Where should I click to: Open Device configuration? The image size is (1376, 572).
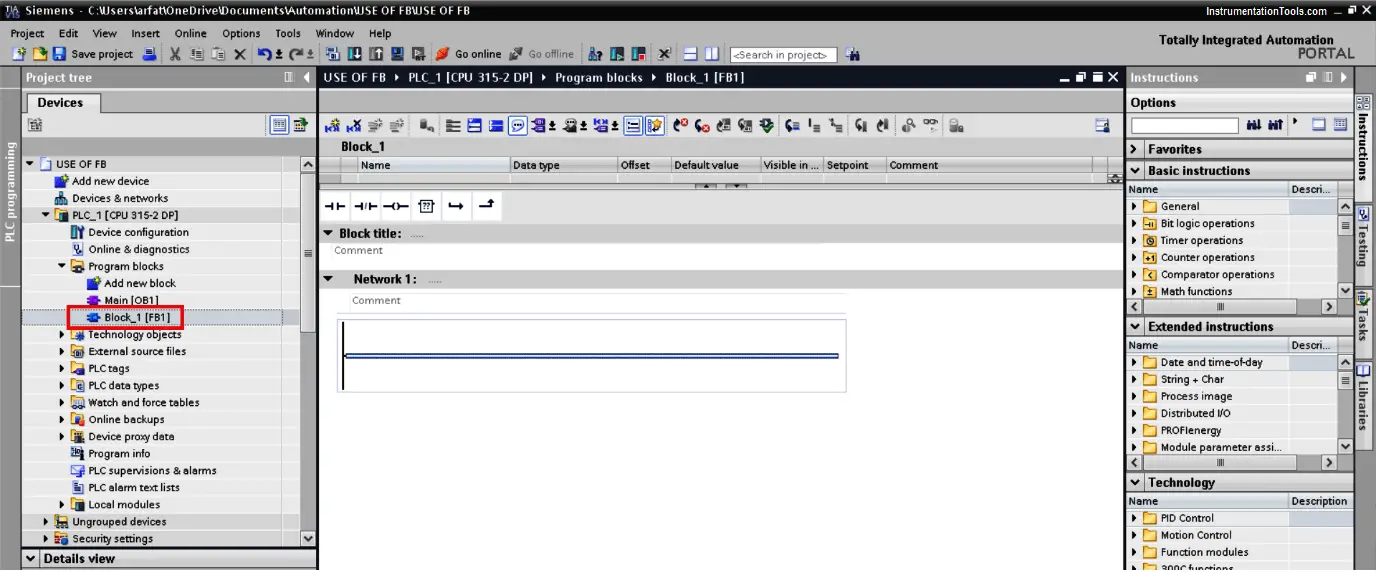138,232
